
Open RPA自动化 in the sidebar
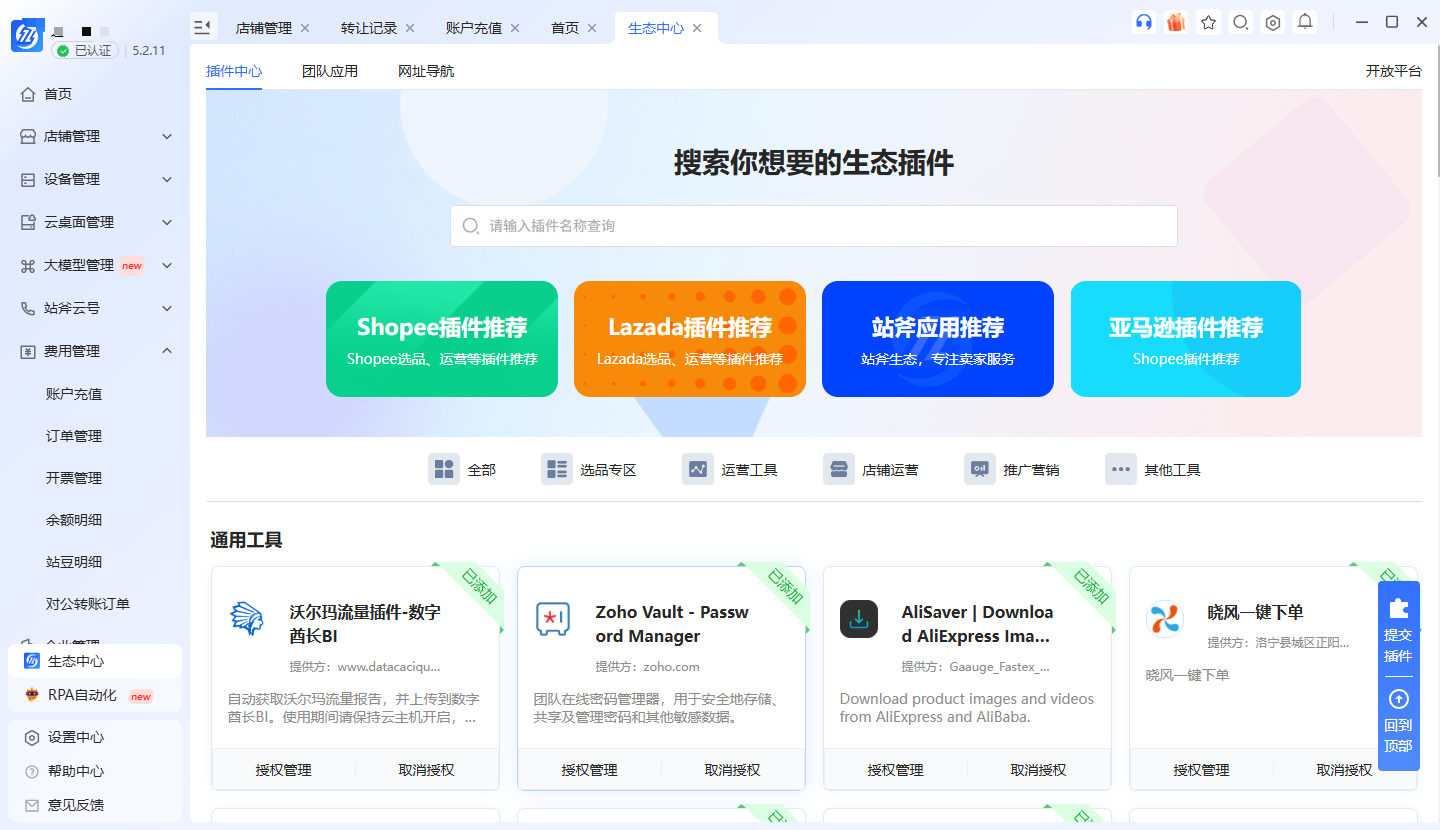(x=95, y=695)
